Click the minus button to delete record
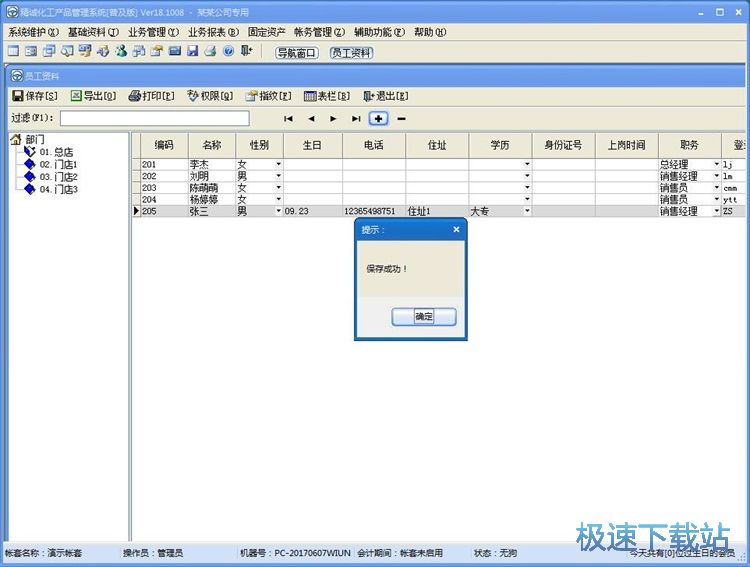 pyautogui.click(x=402, y=119)
